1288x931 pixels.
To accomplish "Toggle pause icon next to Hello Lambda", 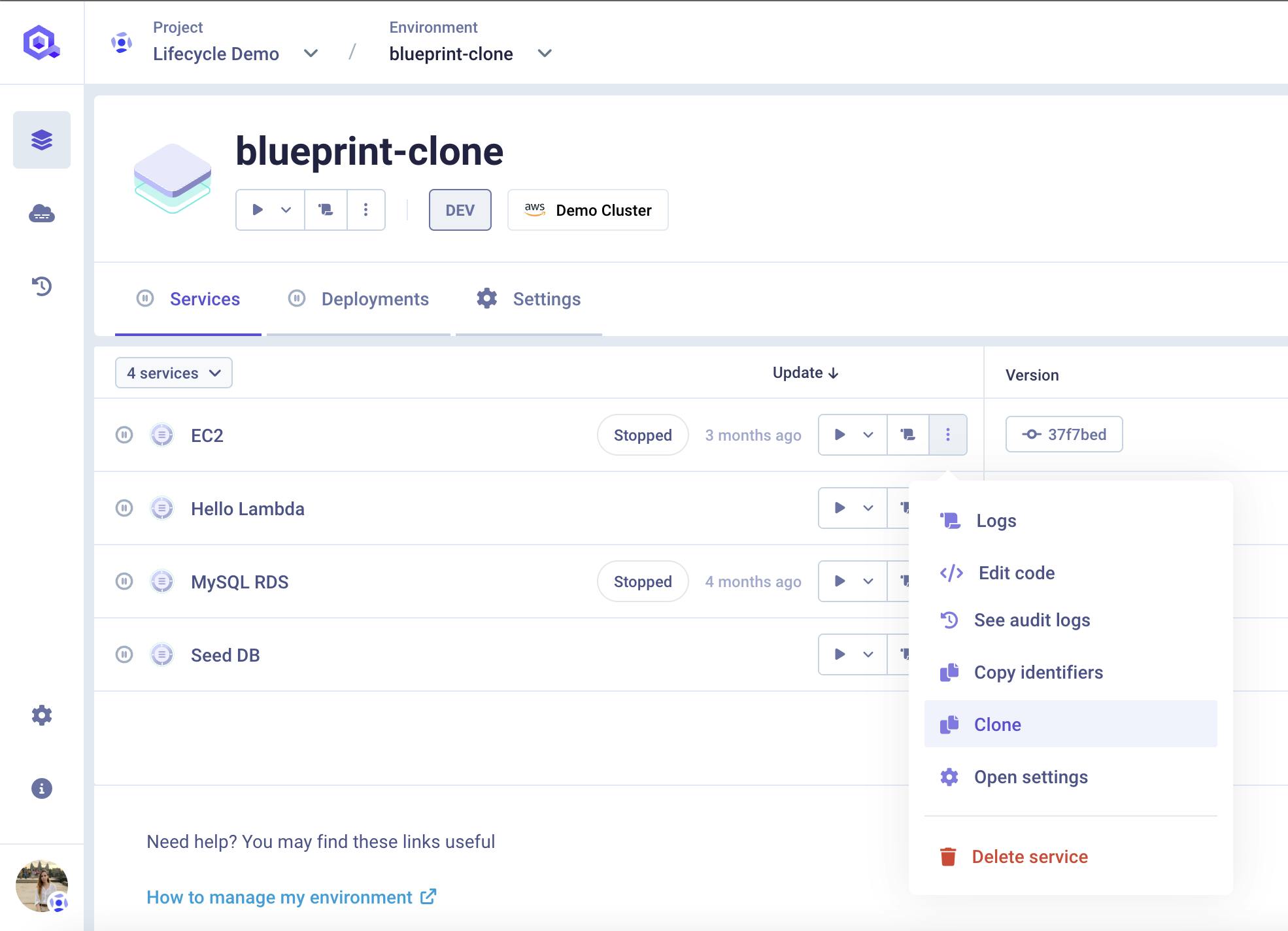I will pyautogui.click(x=125, y=508).
